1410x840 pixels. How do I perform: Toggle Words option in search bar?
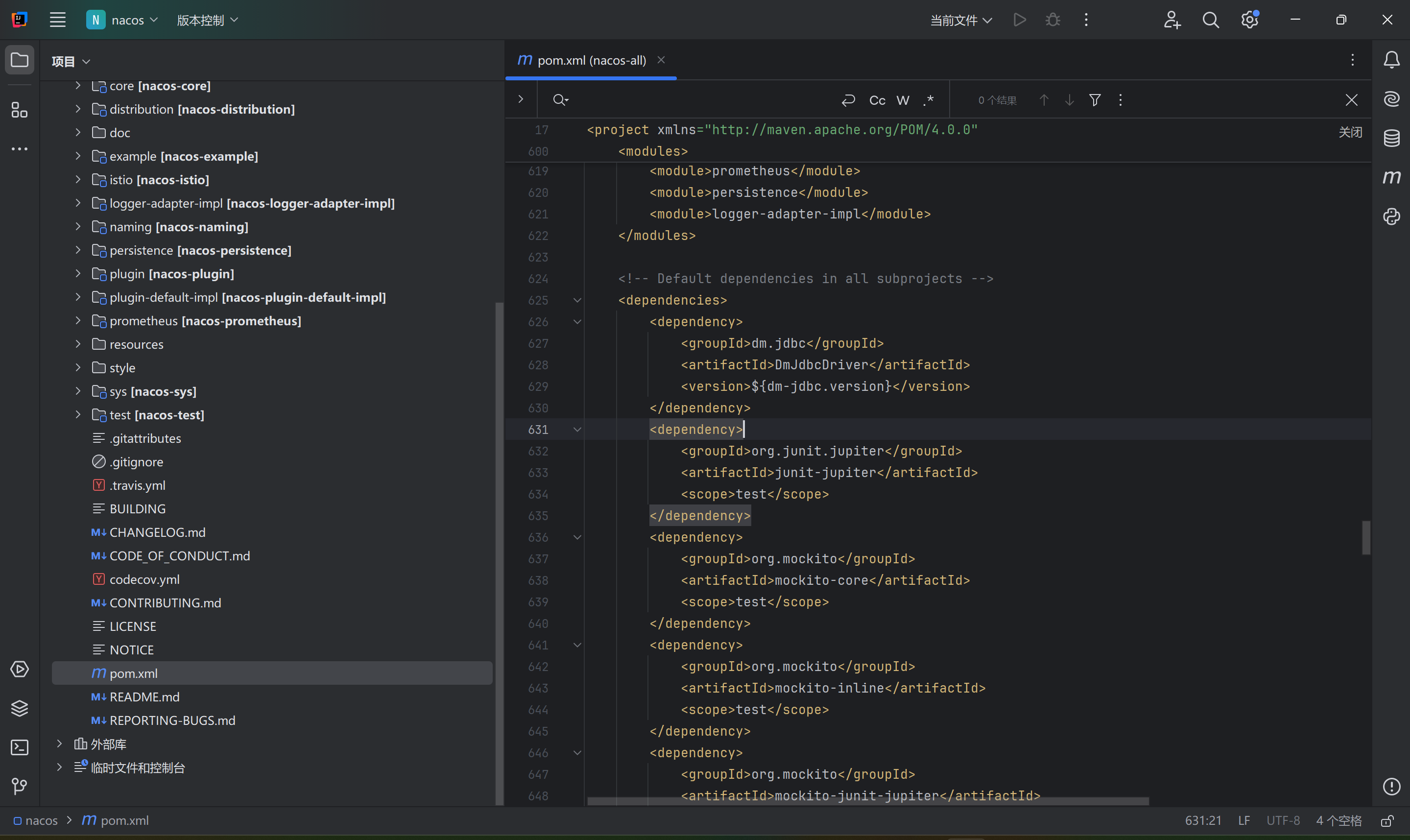[x=903, y=100]
